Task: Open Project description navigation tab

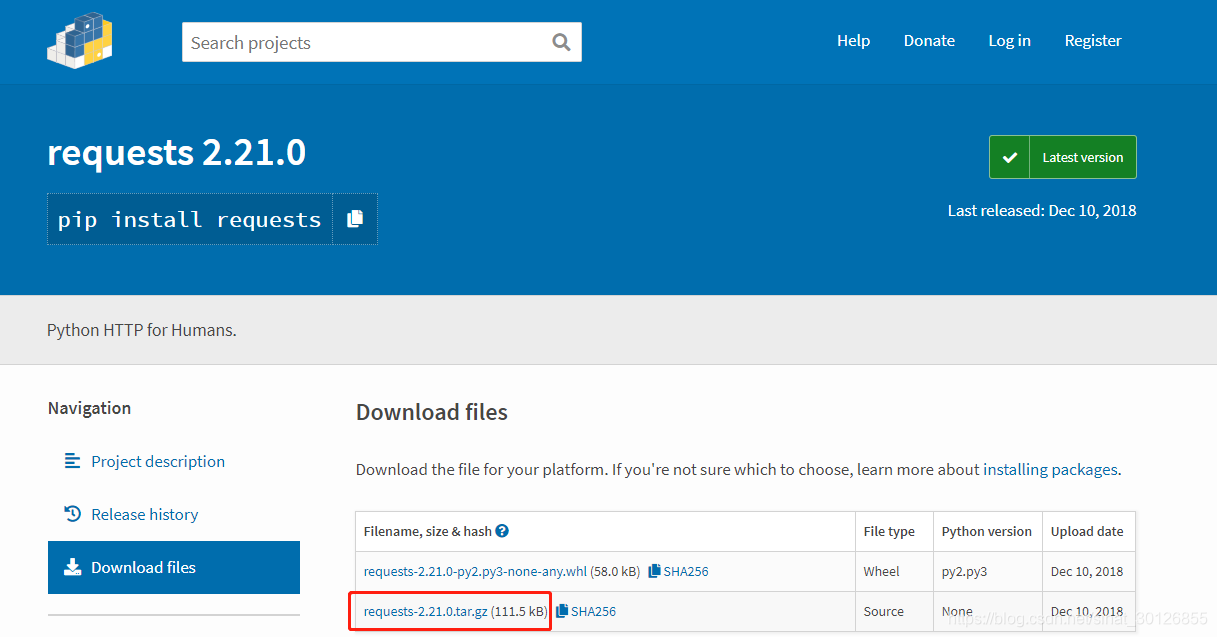Action: (x=158, y=461)
